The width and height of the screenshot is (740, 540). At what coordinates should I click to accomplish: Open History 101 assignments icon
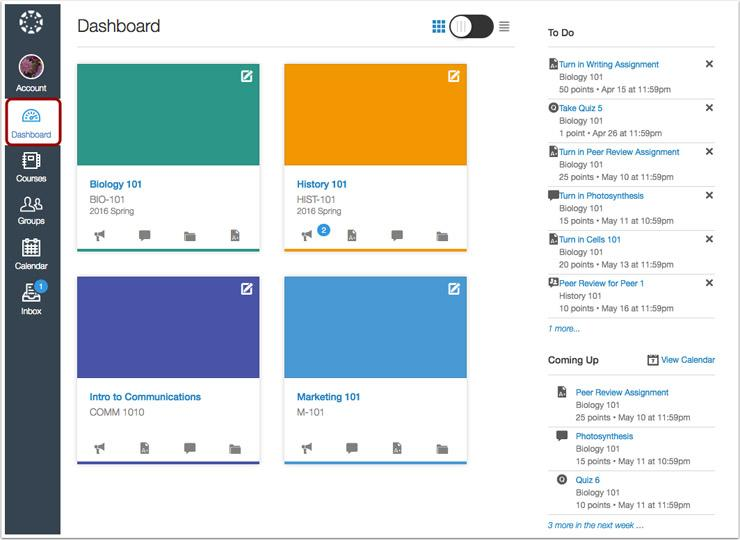tap(352, 235)
